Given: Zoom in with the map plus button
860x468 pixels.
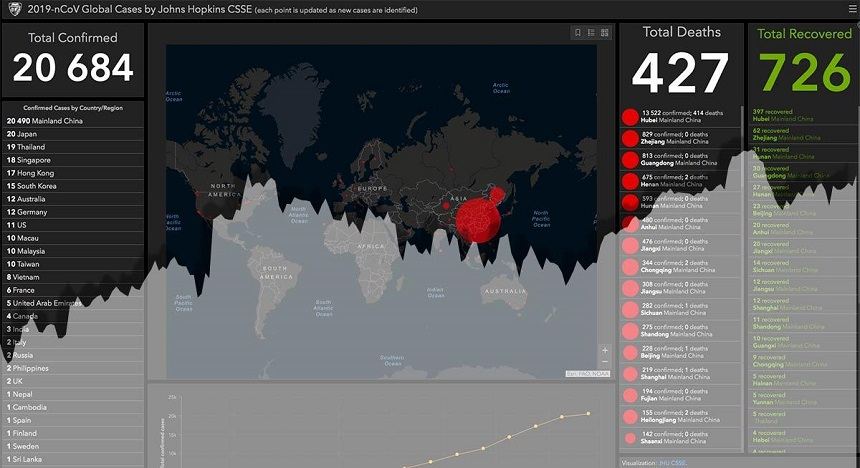Looking at the screenshot, I should tap(604, 351).
